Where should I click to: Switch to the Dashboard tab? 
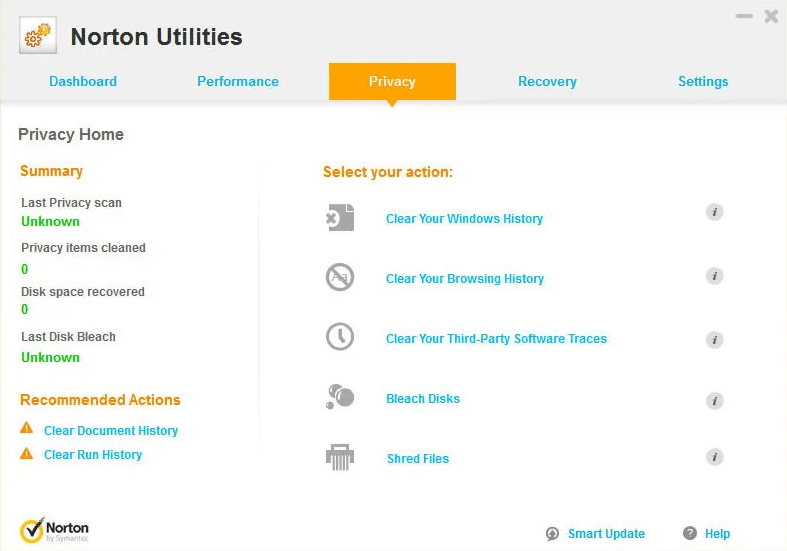pos(83,81)
